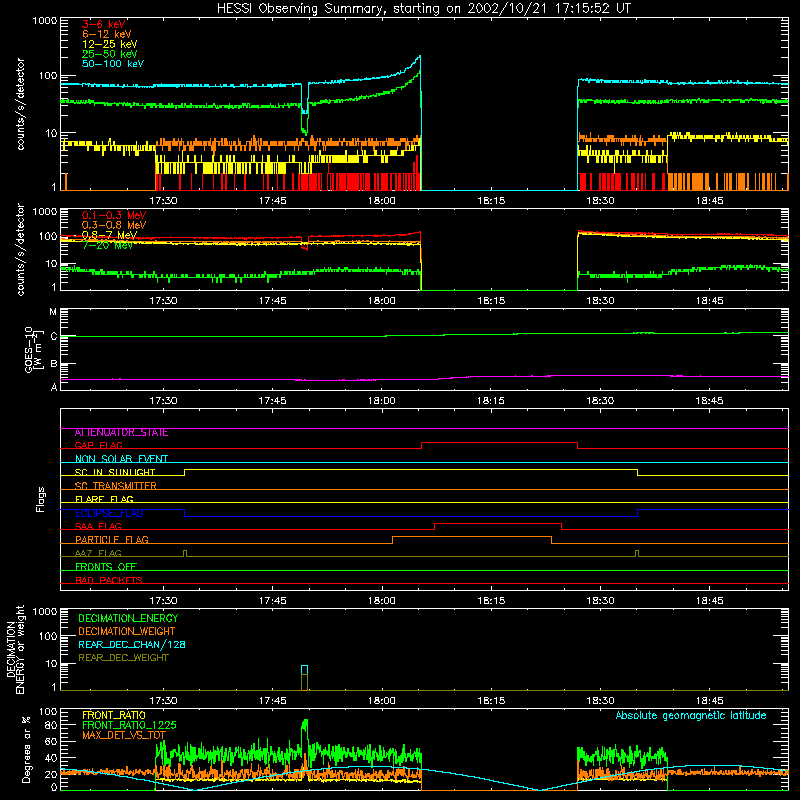Click the 18:15 tick under the MeV panel
The width and height of the screenshot is (800, 800).
point(491,301)
